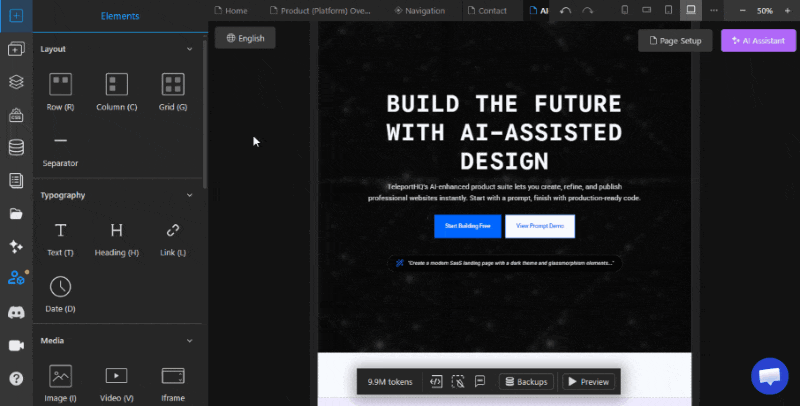This screenshot has height=406, width=800.
Task: Click the AI Assistant button
Action: coord(758,40)
